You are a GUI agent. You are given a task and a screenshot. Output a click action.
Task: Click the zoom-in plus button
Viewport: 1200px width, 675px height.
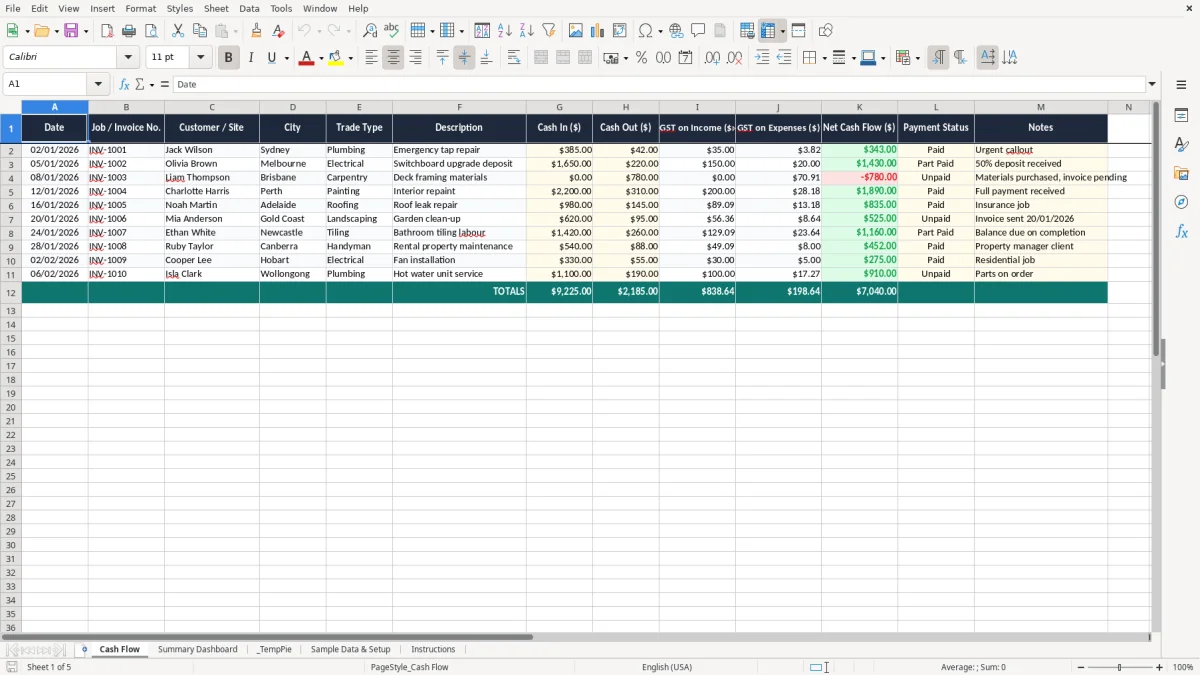1160,667
